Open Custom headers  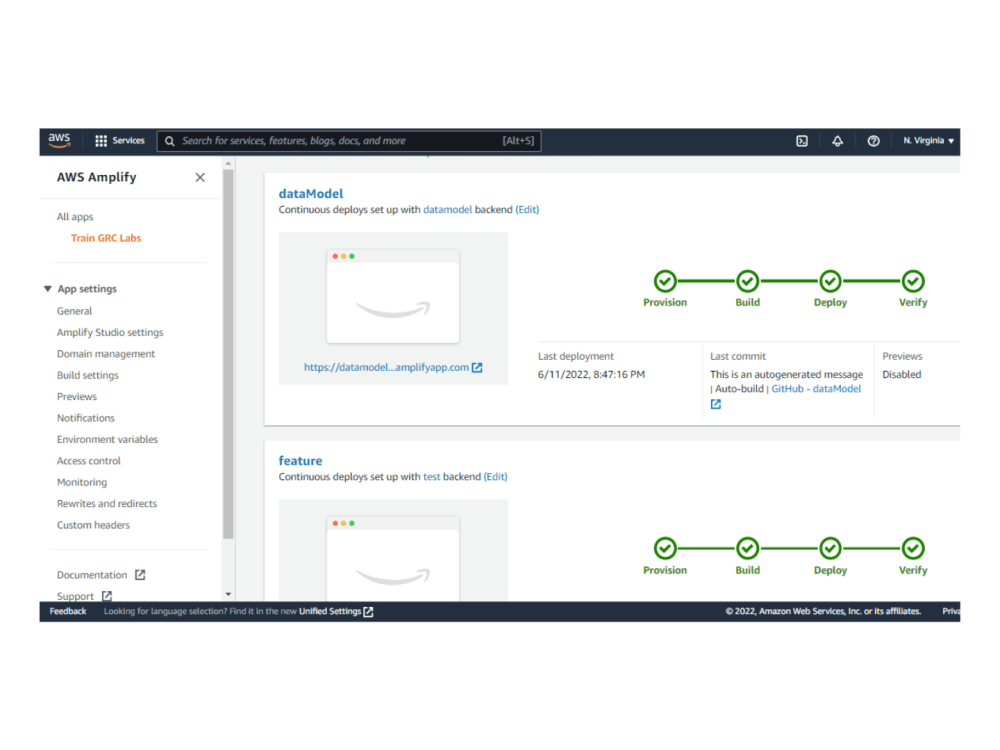[93, 525]
